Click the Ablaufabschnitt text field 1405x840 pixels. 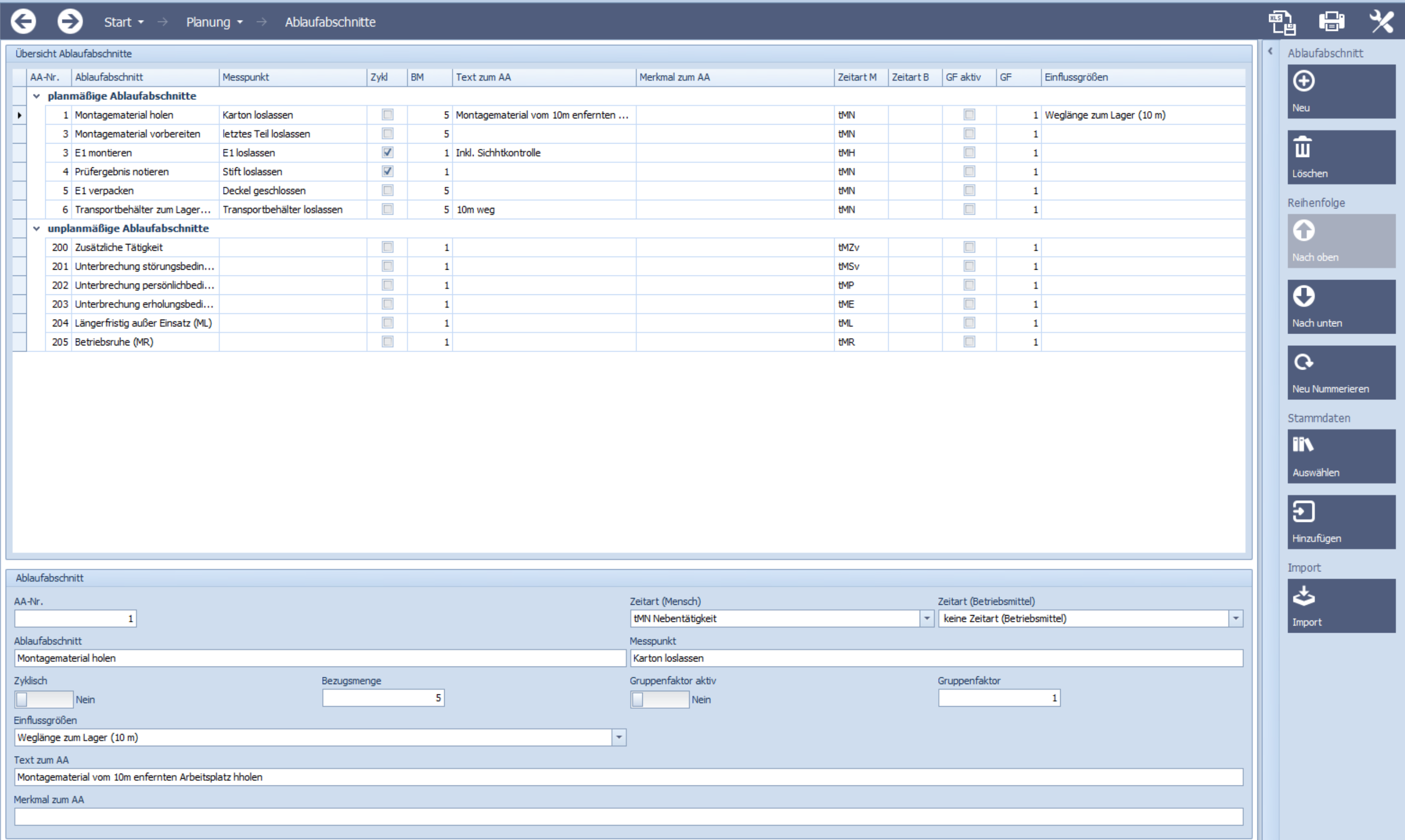point(320,658)
